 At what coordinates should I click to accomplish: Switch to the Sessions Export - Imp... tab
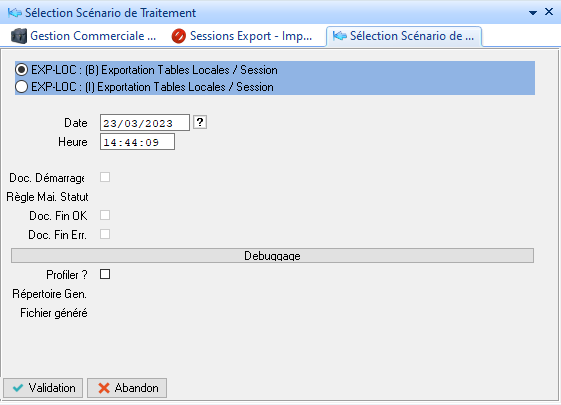point(242,36)
